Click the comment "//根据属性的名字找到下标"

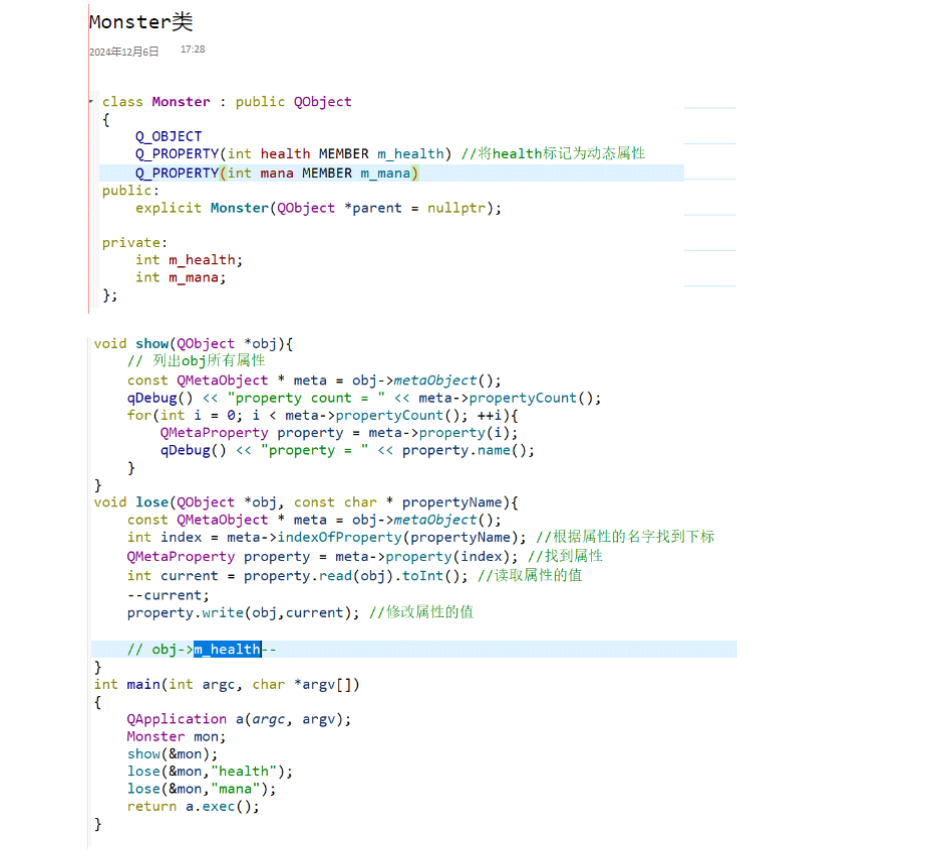click(x=625, y=536)
